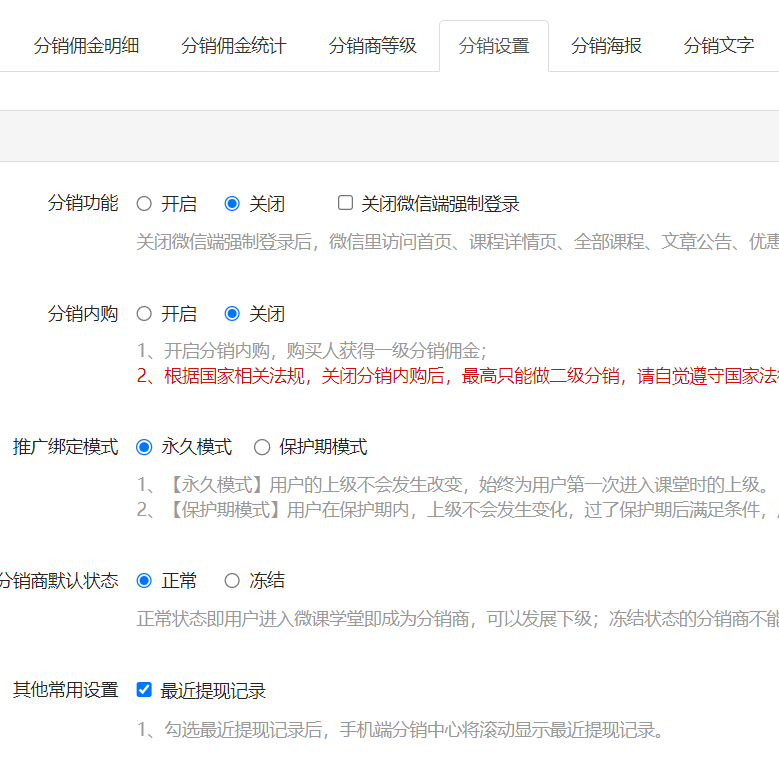Click the 分销内购 field label
This screenshot has width=779, height=782.
tap(83, 314)
